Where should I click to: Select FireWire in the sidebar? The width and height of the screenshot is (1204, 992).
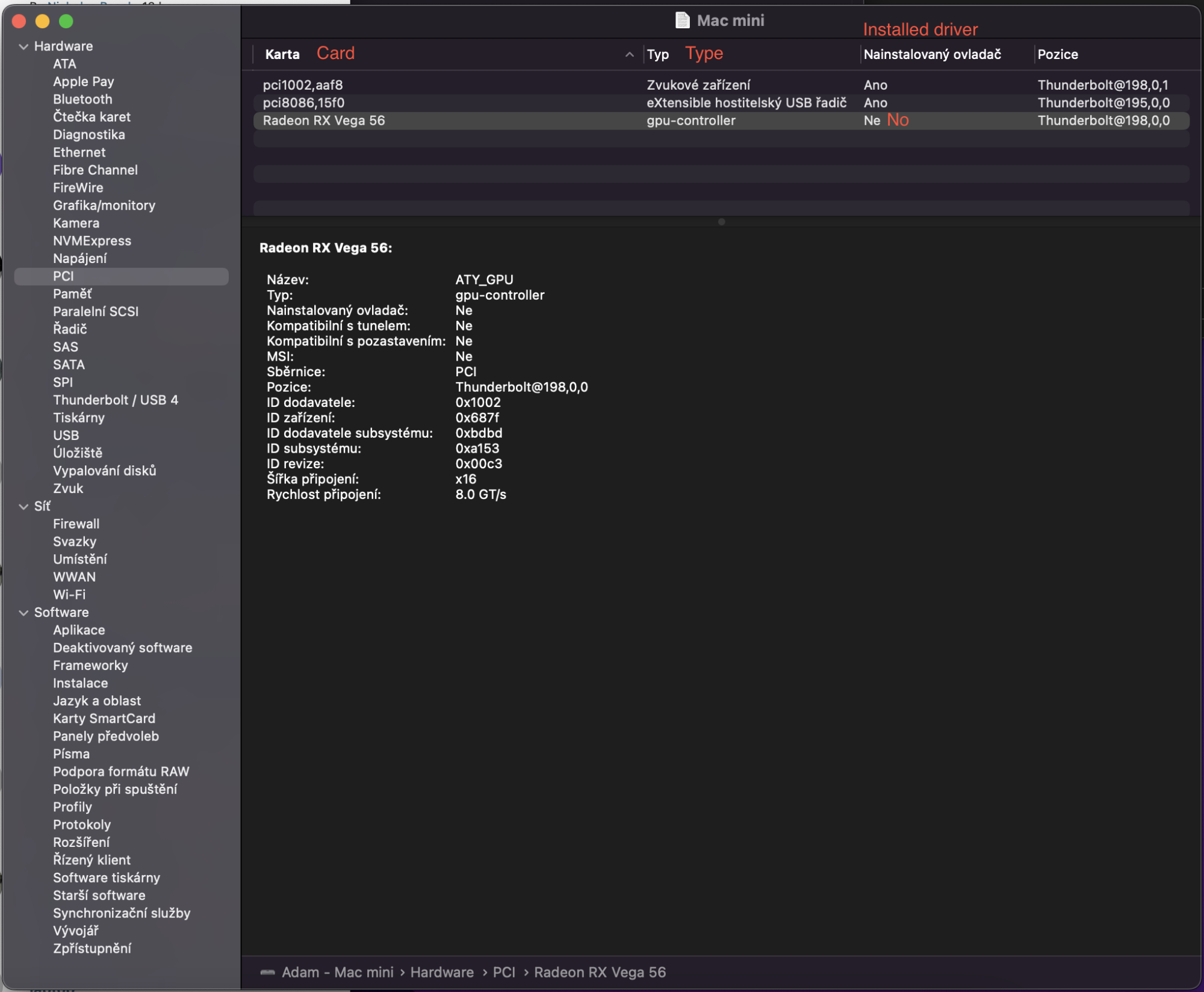click(x=78, y=188)
